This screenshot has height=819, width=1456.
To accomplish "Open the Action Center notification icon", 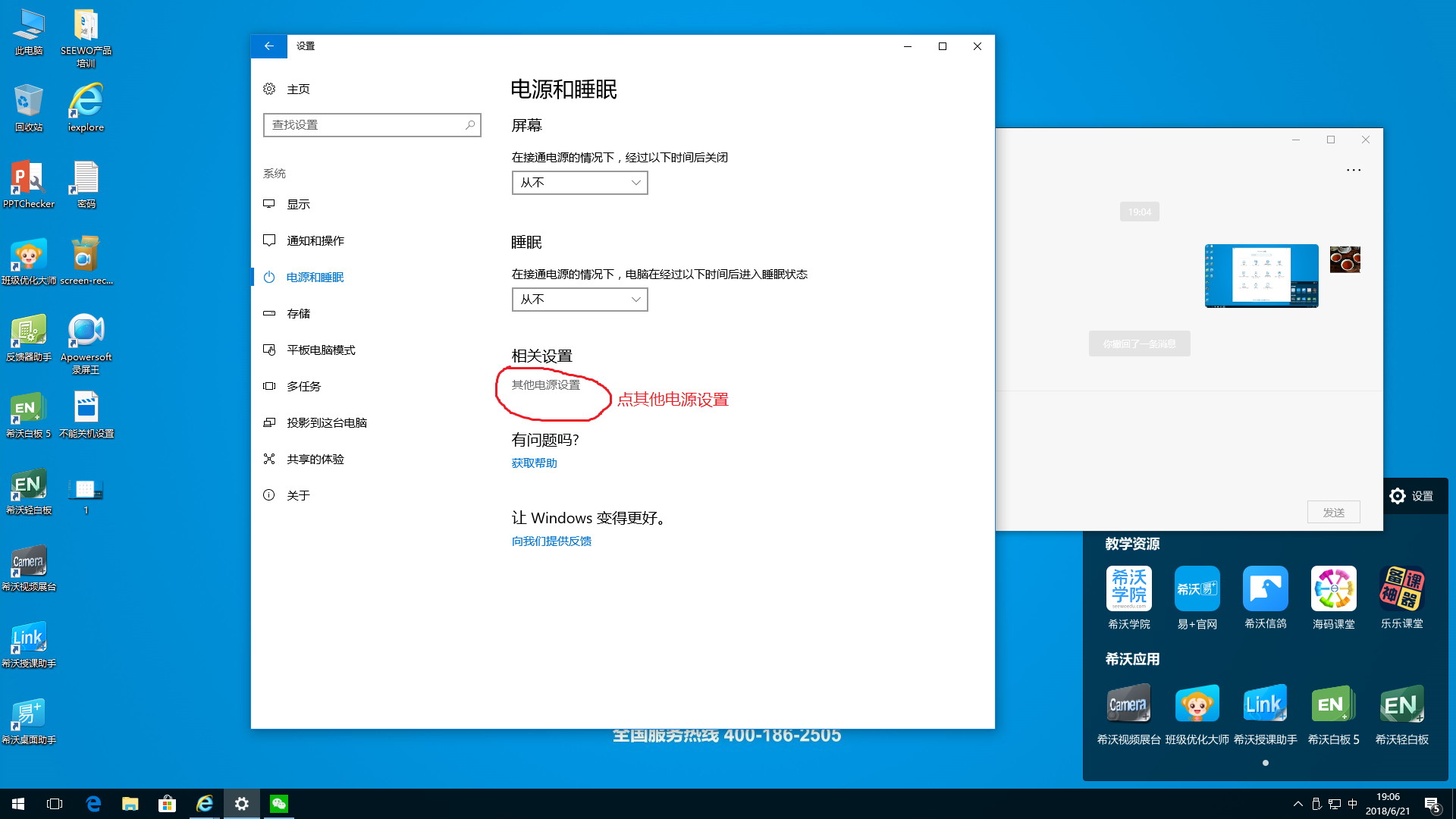I will click(x=1432, y=804).
